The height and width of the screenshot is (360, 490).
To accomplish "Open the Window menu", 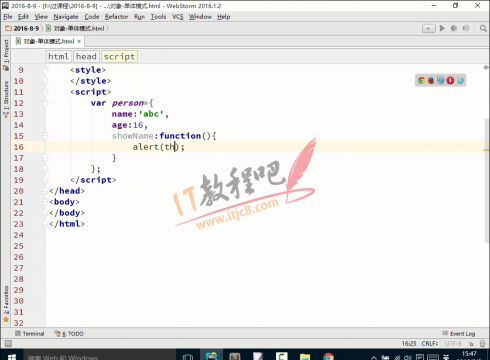I will [x=200, y=17].
